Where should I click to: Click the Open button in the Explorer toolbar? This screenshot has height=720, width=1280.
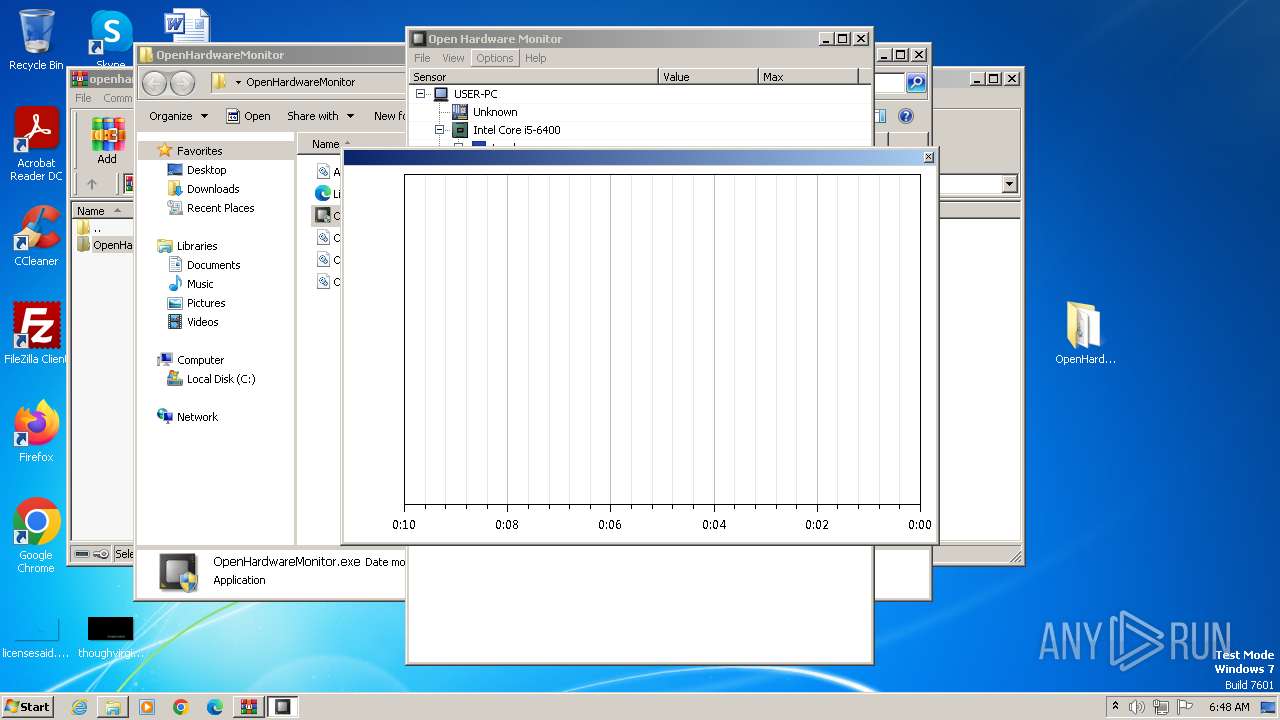point(248,116)
